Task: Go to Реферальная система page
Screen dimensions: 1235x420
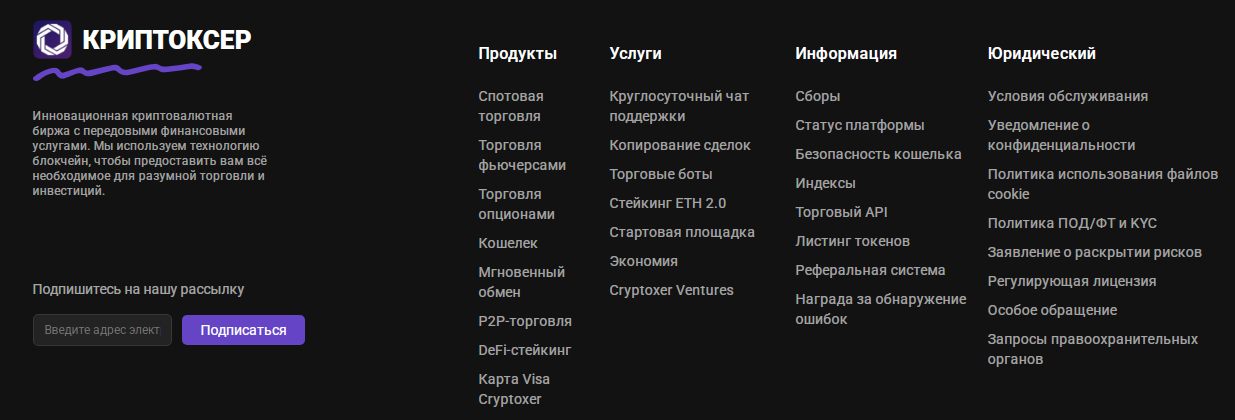Action: click(x=871, y=270)
